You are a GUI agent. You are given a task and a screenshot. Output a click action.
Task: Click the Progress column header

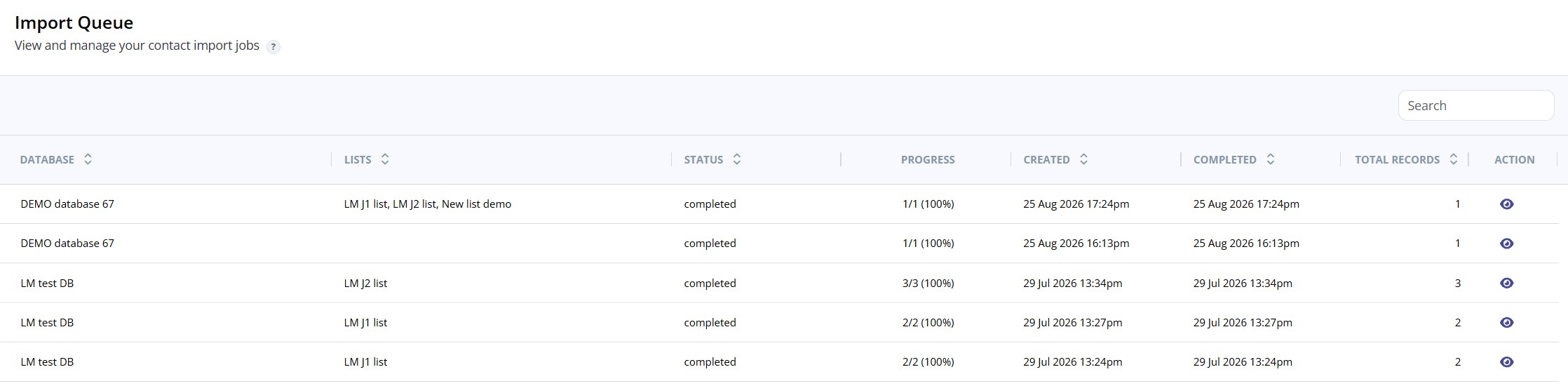pos(928,160)
